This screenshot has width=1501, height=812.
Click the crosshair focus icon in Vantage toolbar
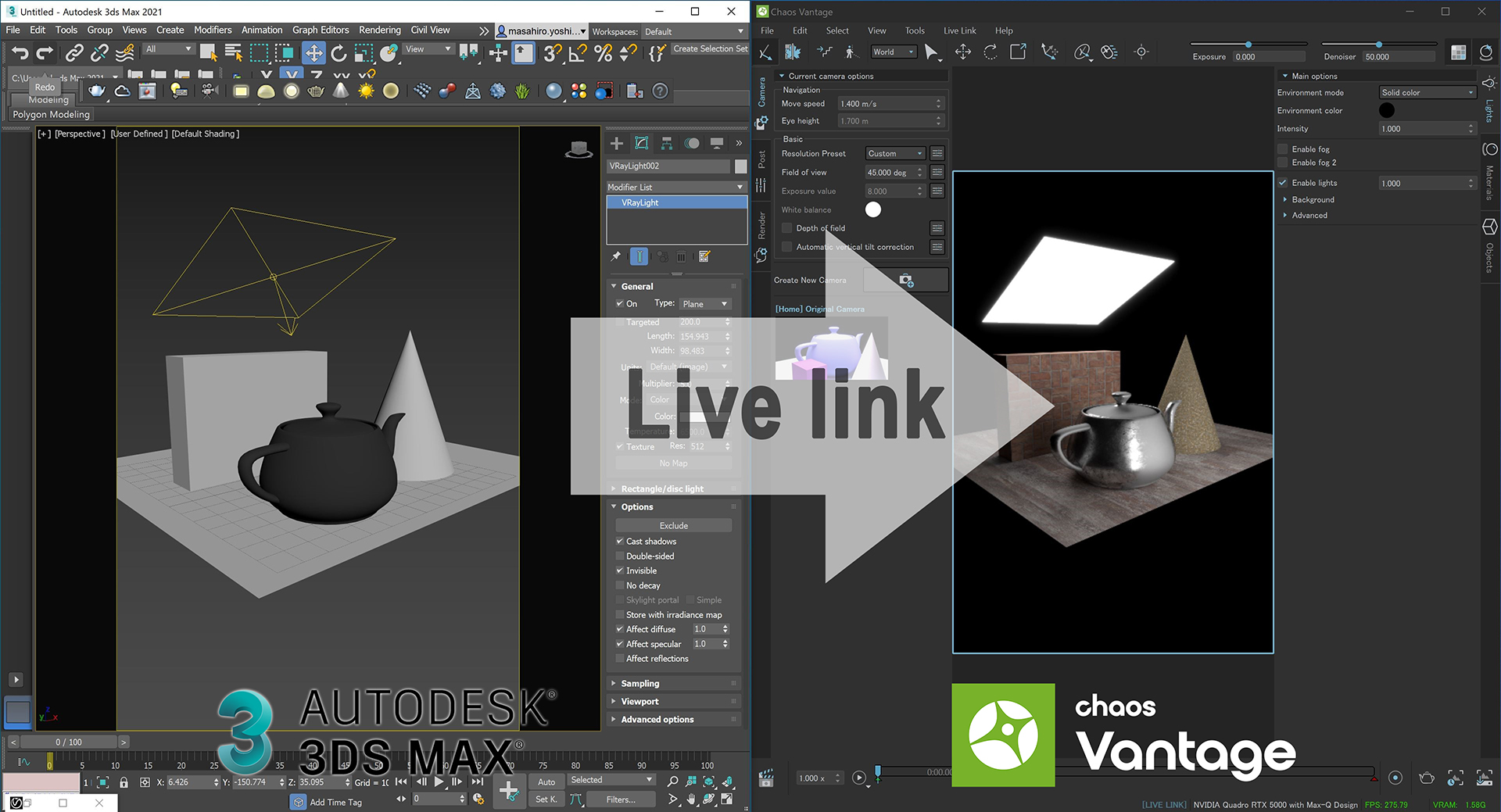(1141, 52)
